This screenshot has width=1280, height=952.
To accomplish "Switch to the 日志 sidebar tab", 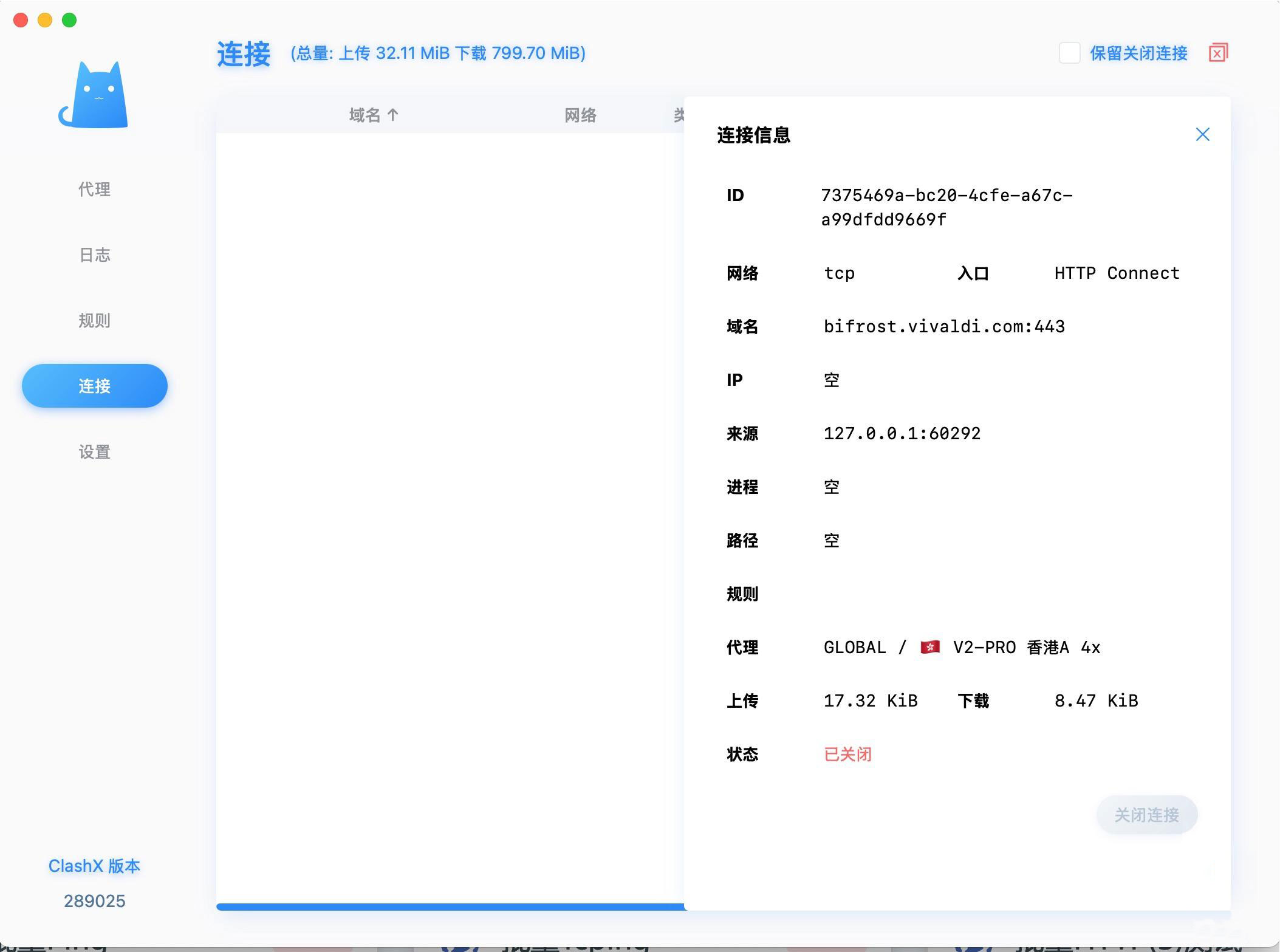I will pyautogui.click(x=94, y=255).
